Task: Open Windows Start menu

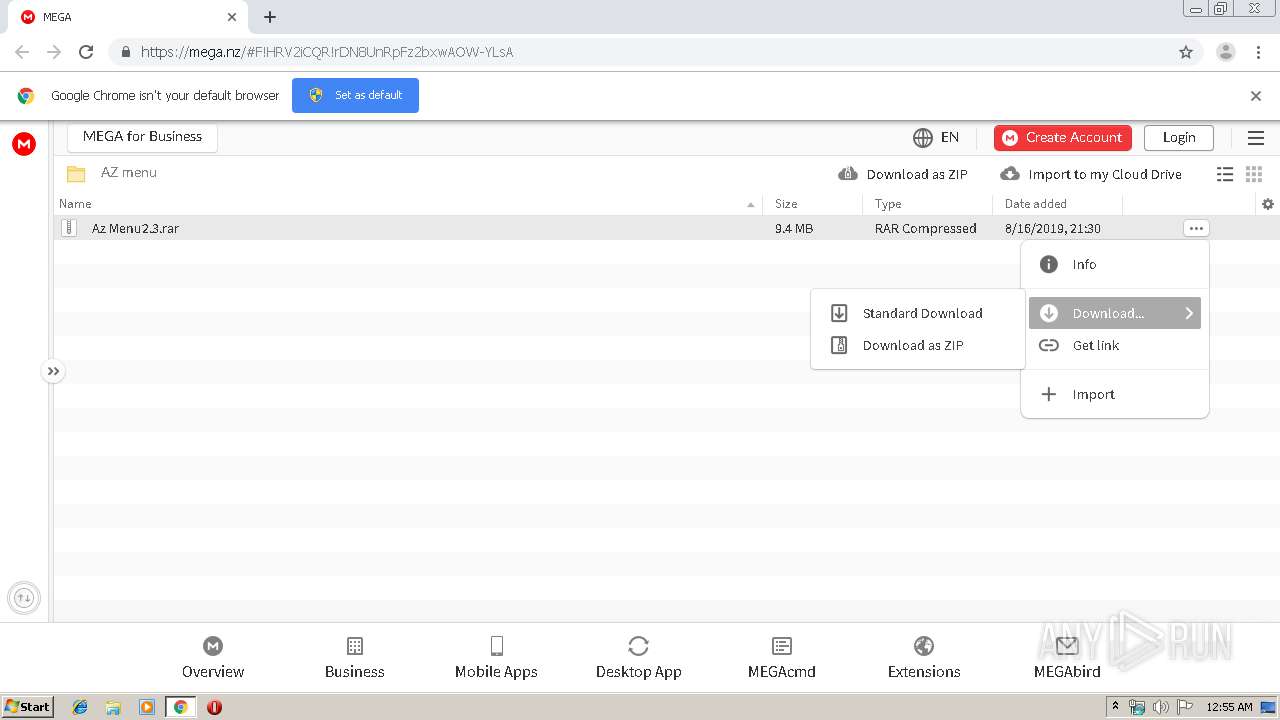Action: (x=28, y=706)
